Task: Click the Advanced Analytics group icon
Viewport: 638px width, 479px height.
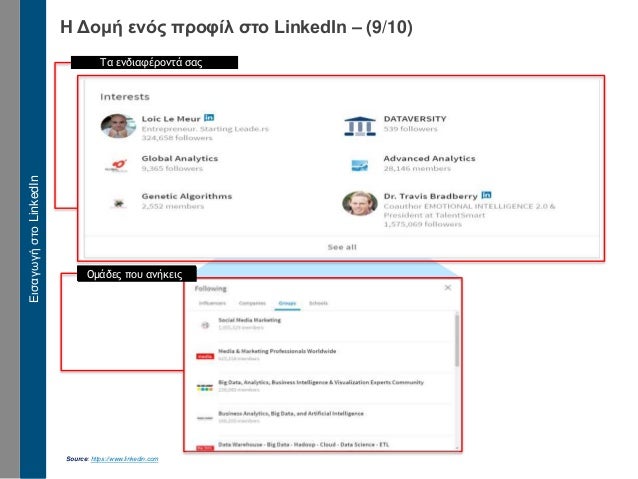Action: [x=360, y=165]
